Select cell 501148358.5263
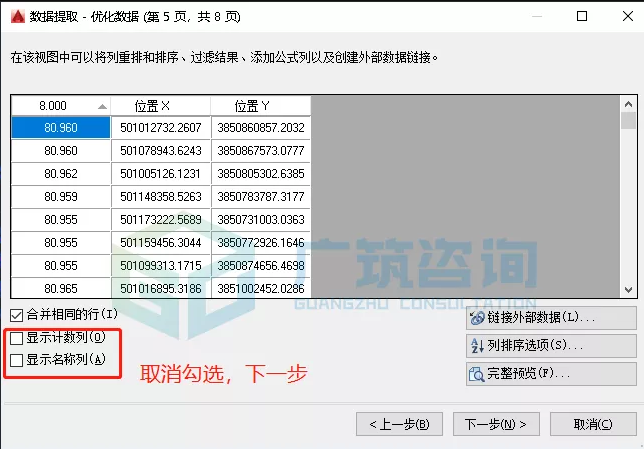 [161, 196]
